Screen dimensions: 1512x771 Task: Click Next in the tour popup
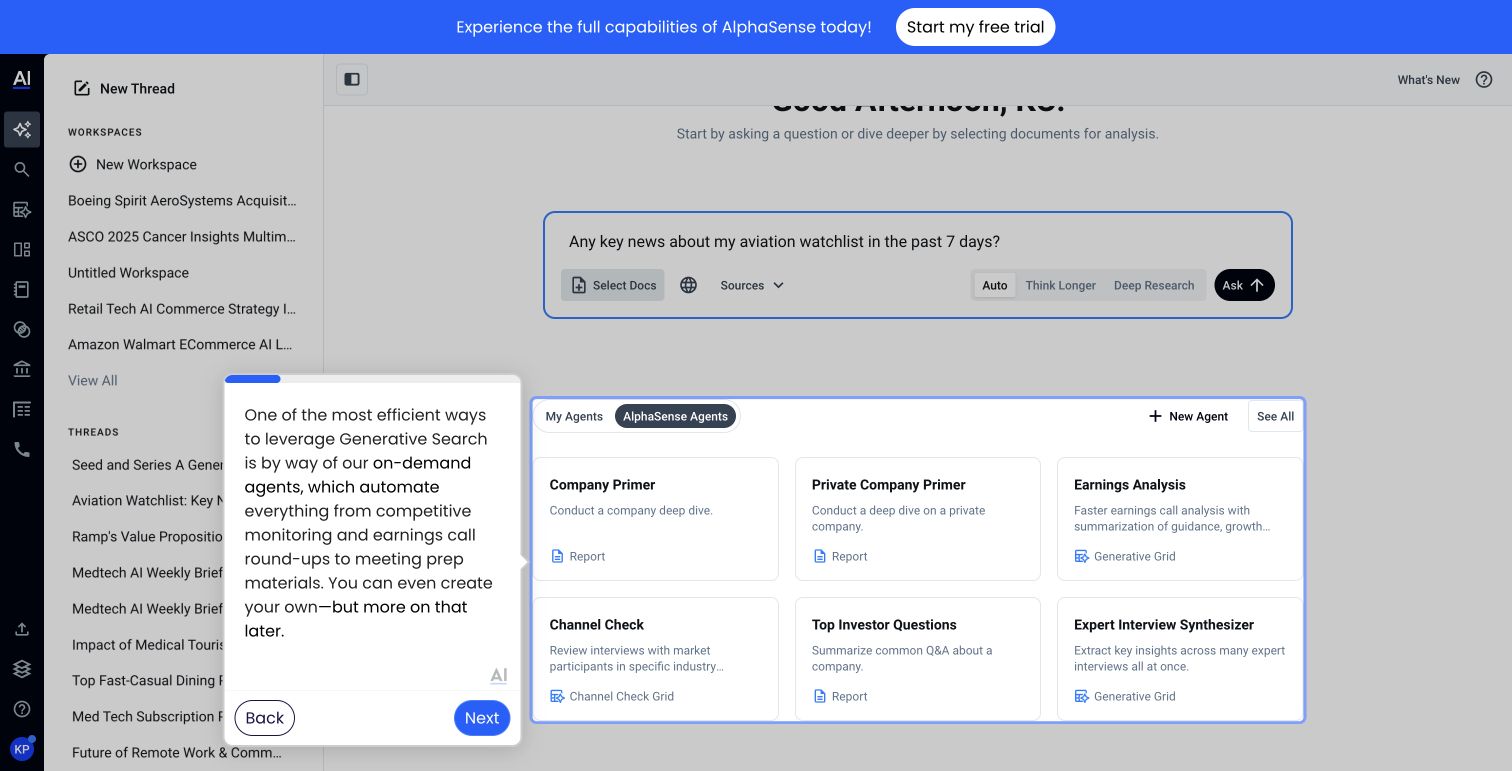[x=482, y=718]
